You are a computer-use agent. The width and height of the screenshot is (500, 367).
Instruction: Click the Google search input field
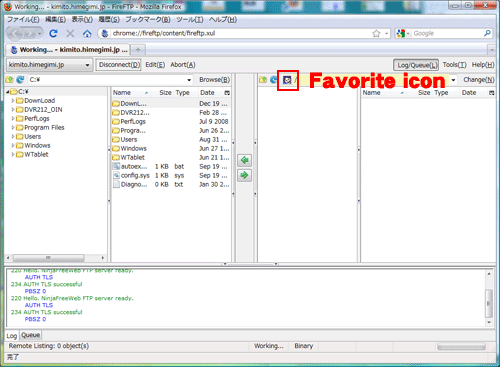coord(446,33)
